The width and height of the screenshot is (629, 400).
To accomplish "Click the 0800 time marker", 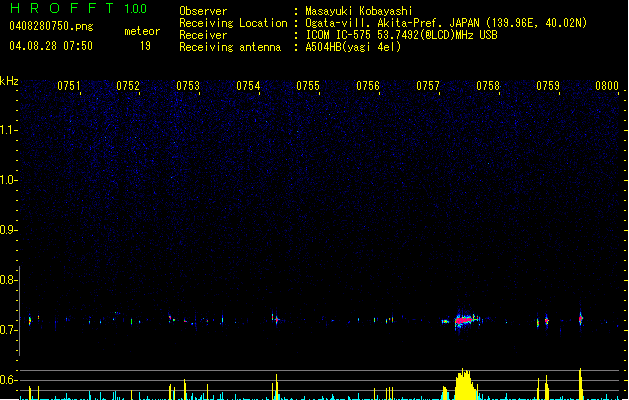I will [x=607, y=86].
